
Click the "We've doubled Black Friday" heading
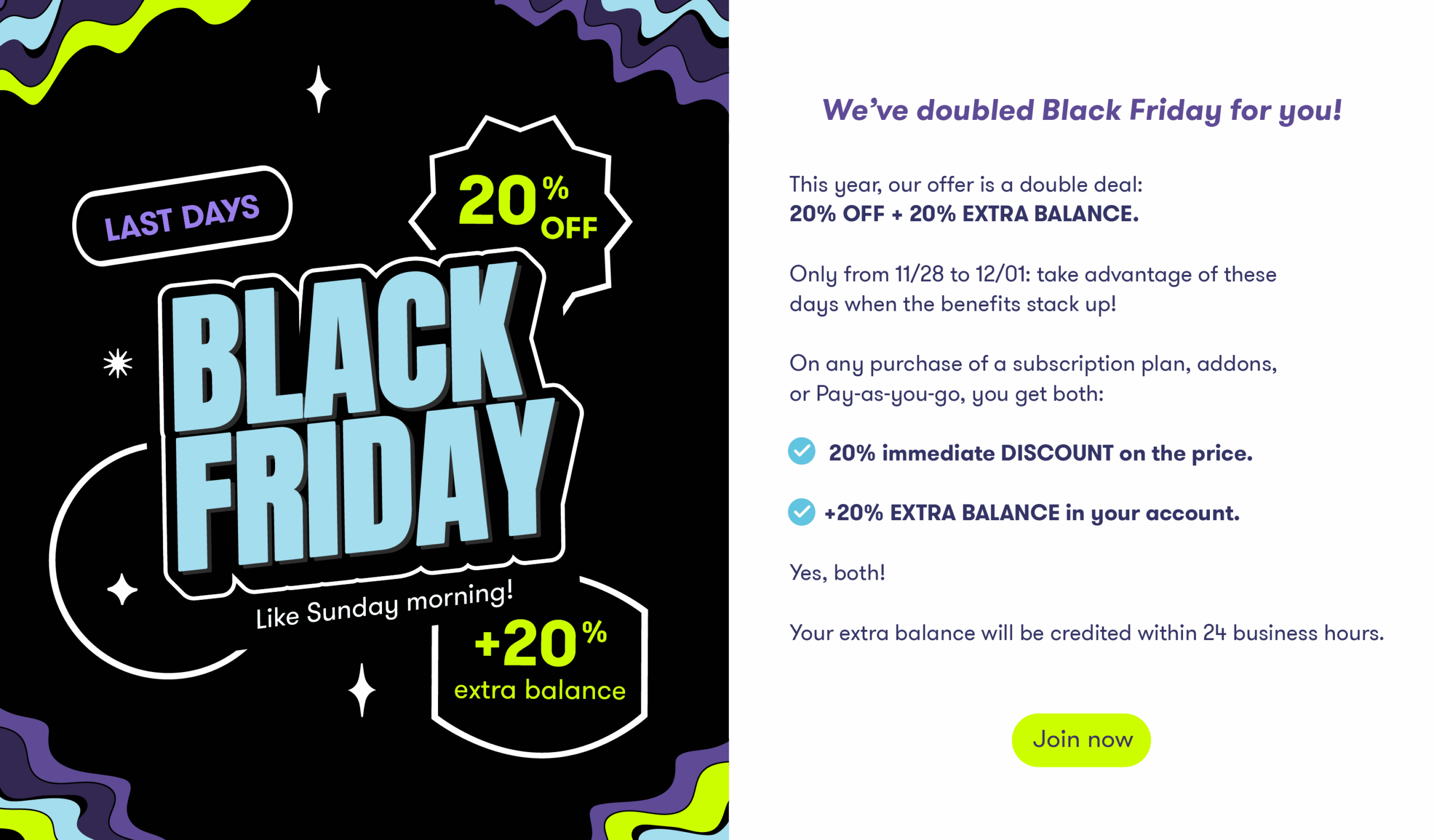(1082, 110)
